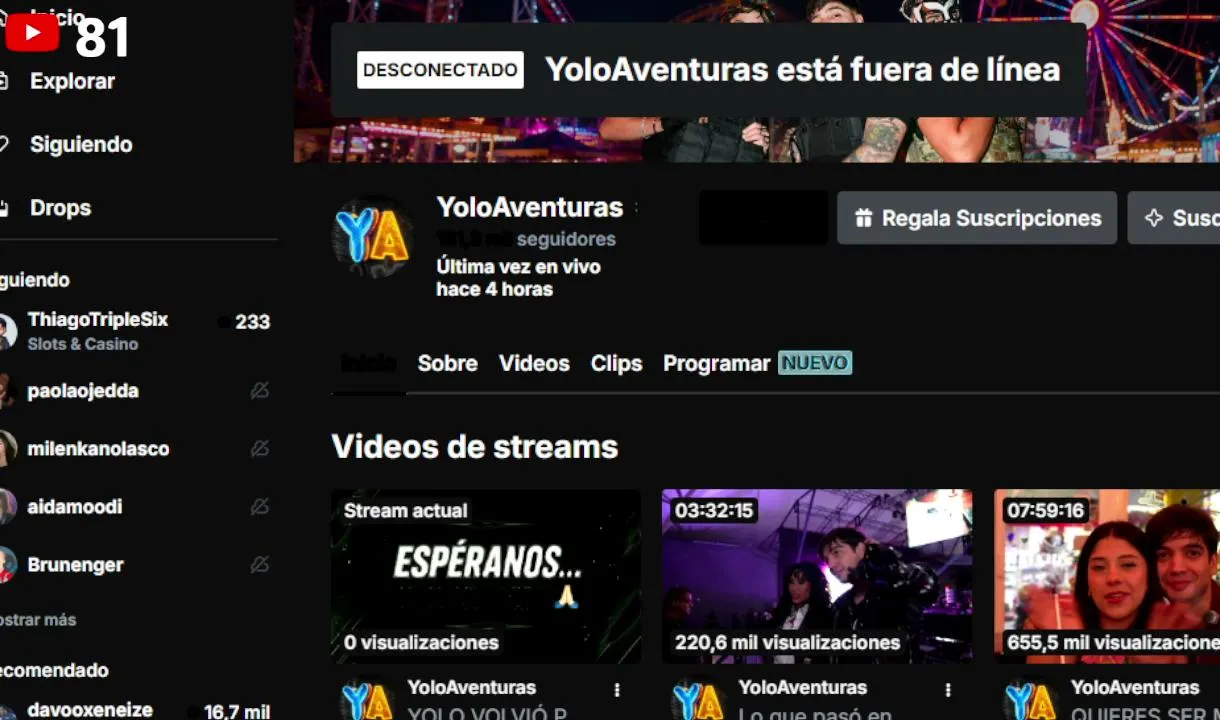The image size is (1220, 720).
Task: Open the 07:59:16 video thumbnail
Action: click(1107, 576)
